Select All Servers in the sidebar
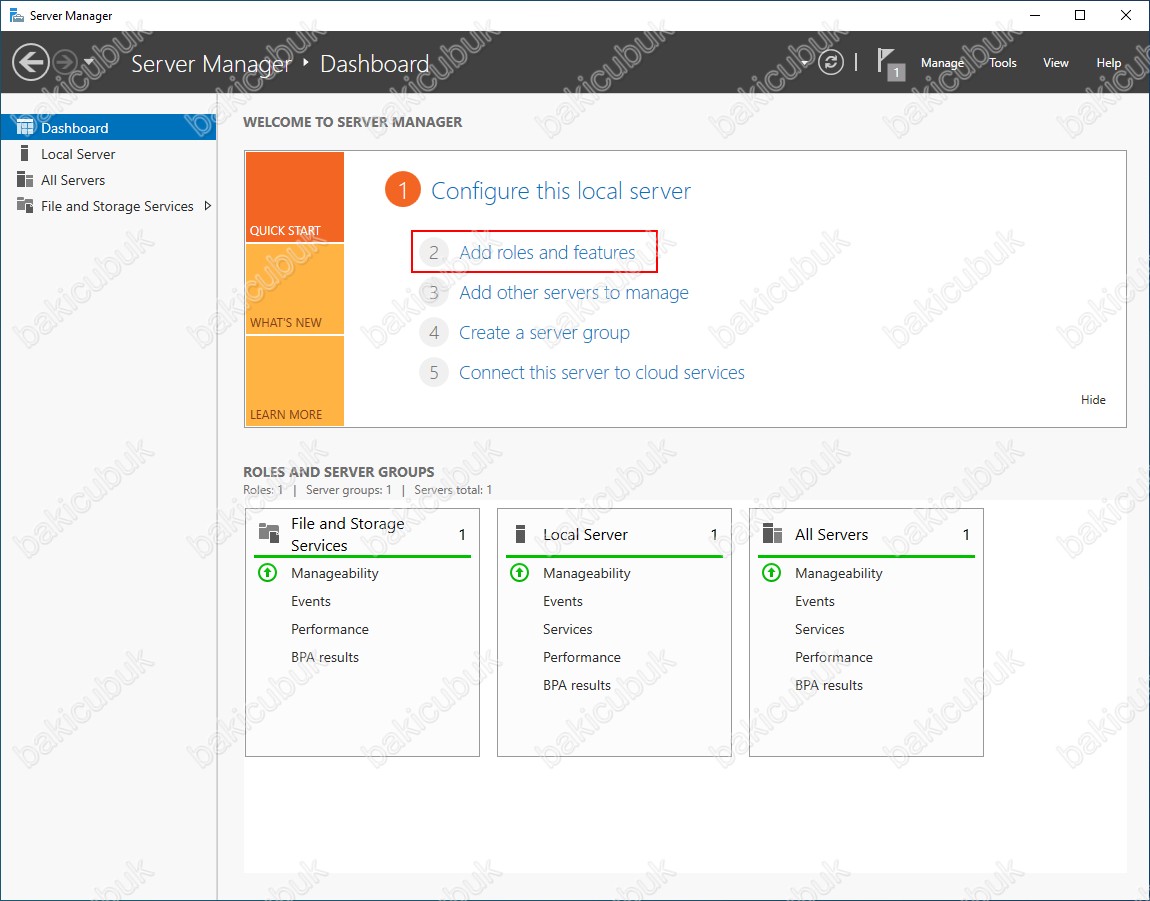 [x=109, y=180]
